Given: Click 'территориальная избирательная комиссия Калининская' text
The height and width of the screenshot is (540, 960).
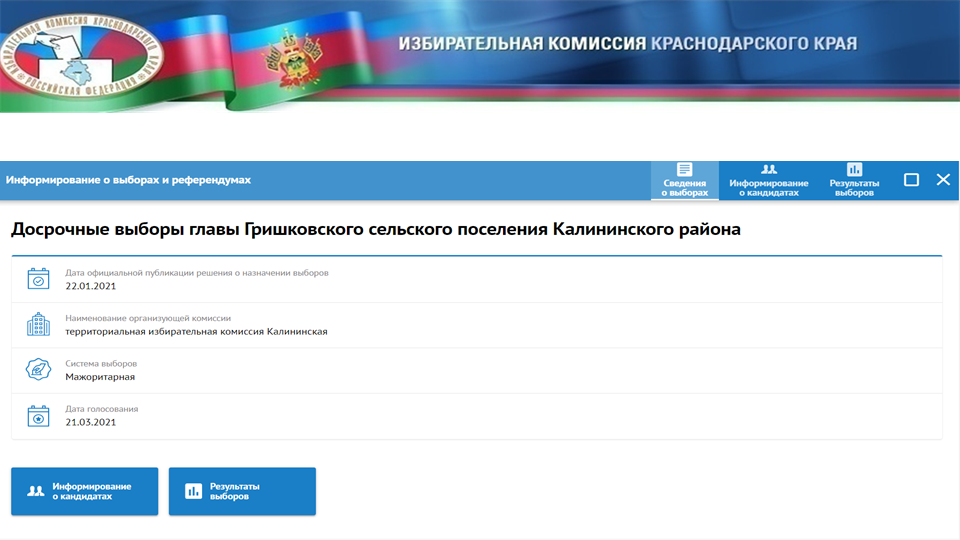Looking at the screenshot, I should [x=196, y=332].
